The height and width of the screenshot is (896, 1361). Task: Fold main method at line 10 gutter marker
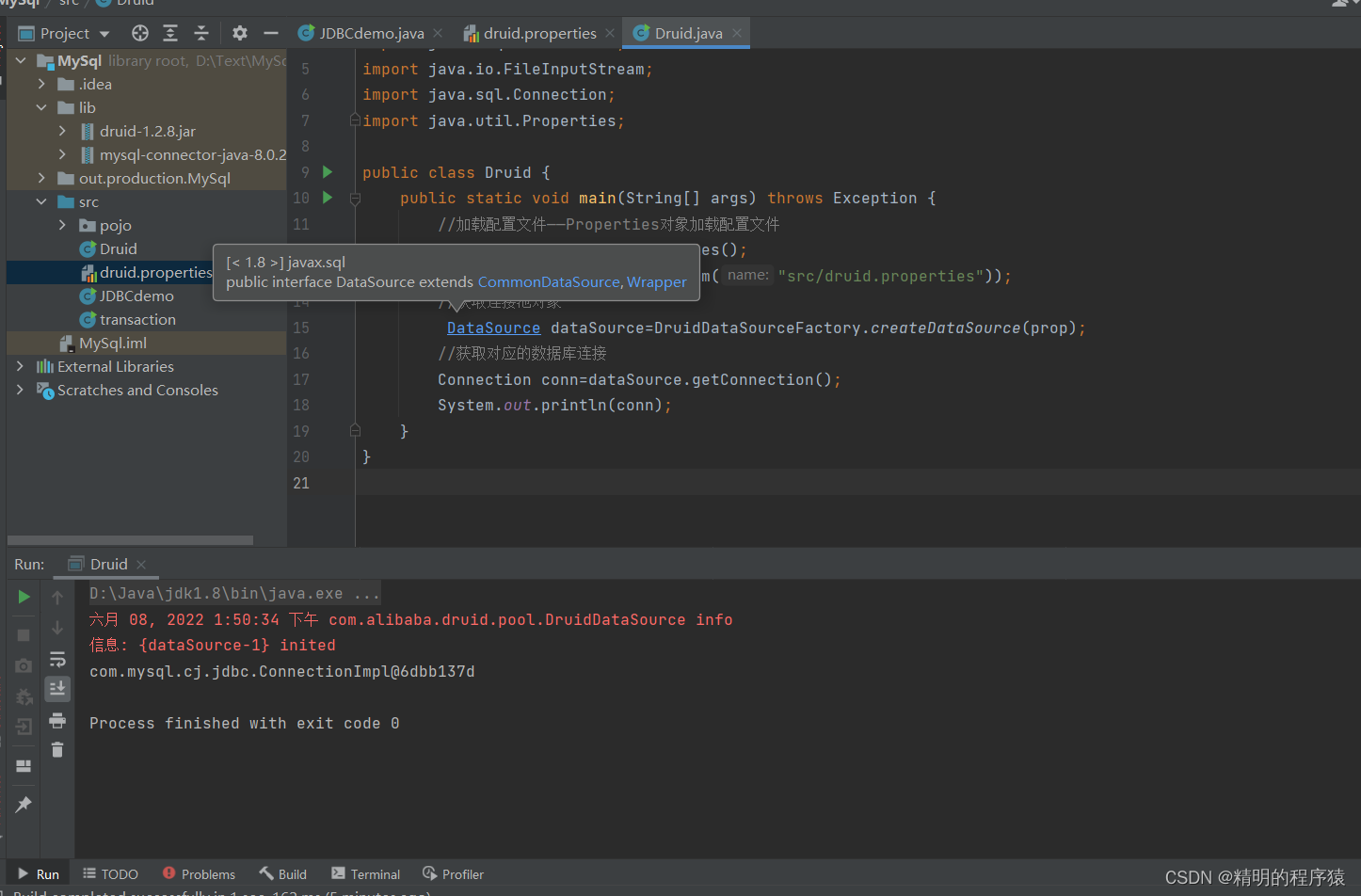pyautogui.click(x=355, y=199)
